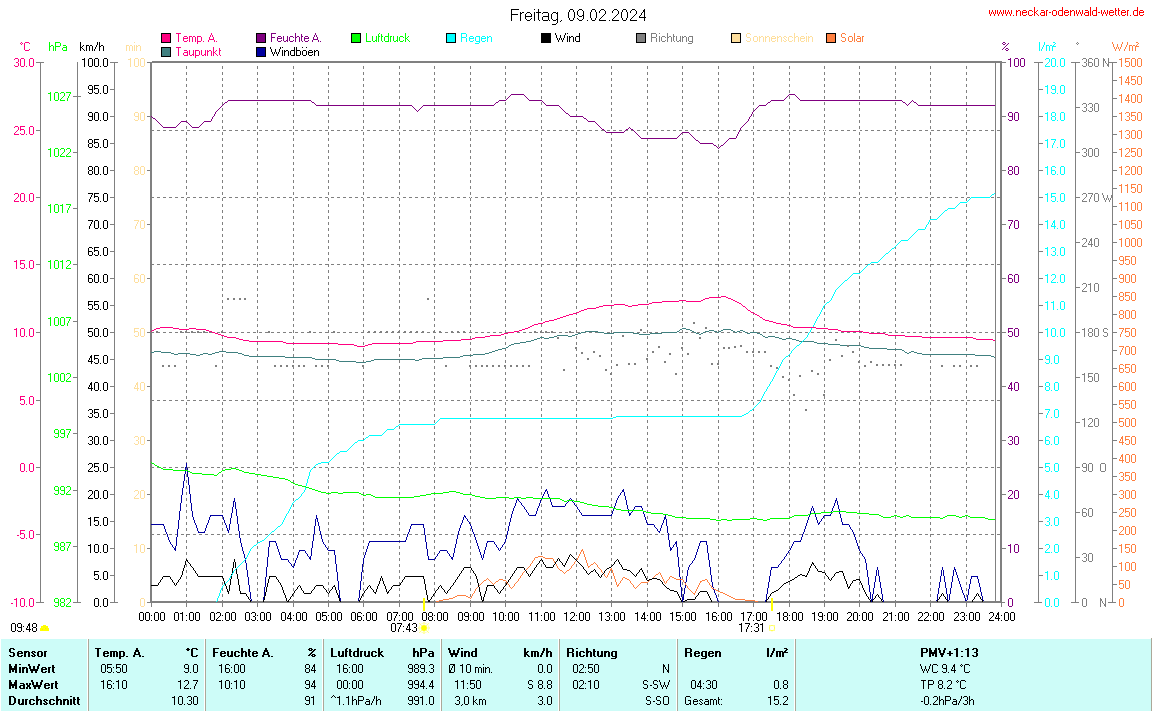Click the pink Temp. A. legend swatch
This screenshot has height=711, width=1152.
click(x=166, y=38)
